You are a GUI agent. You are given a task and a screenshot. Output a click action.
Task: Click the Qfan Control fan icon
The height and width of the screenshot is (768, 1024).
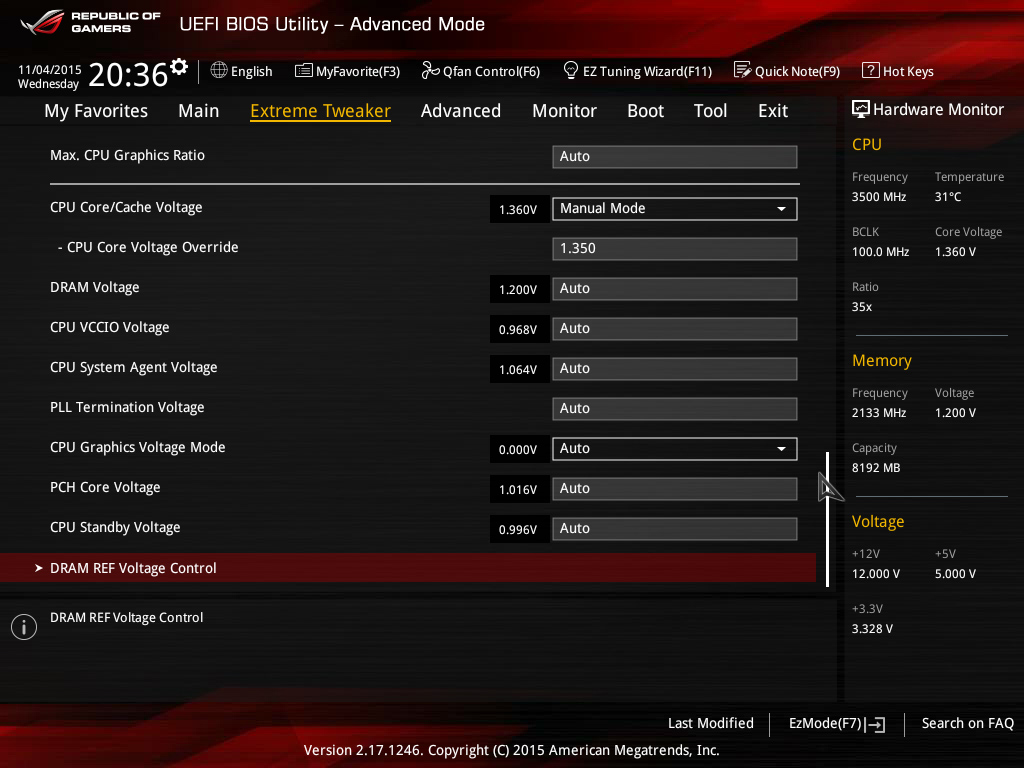(430, 70)
